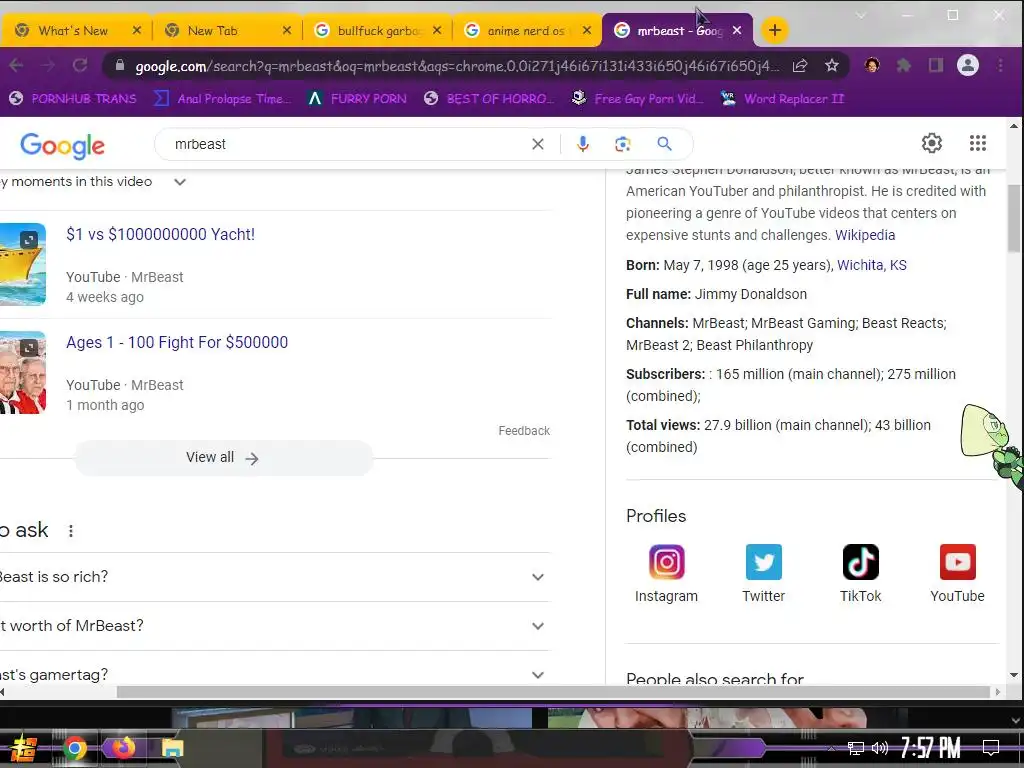Click the address bar URL
Screen dimensions: 1024x768
point(457,66)
